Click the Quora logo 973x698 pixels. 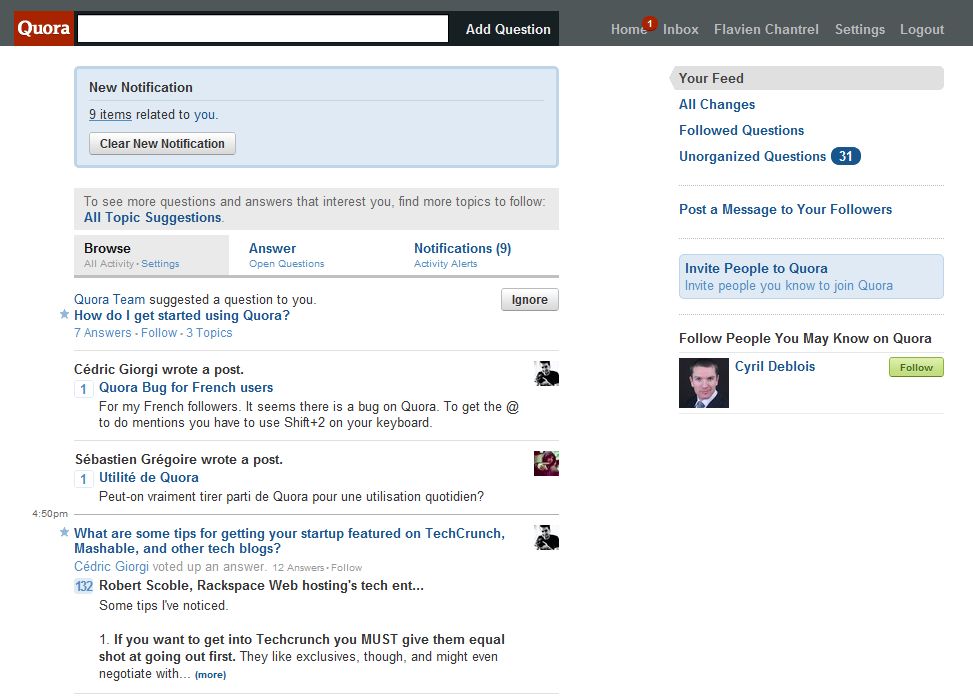tap(43, 28)
